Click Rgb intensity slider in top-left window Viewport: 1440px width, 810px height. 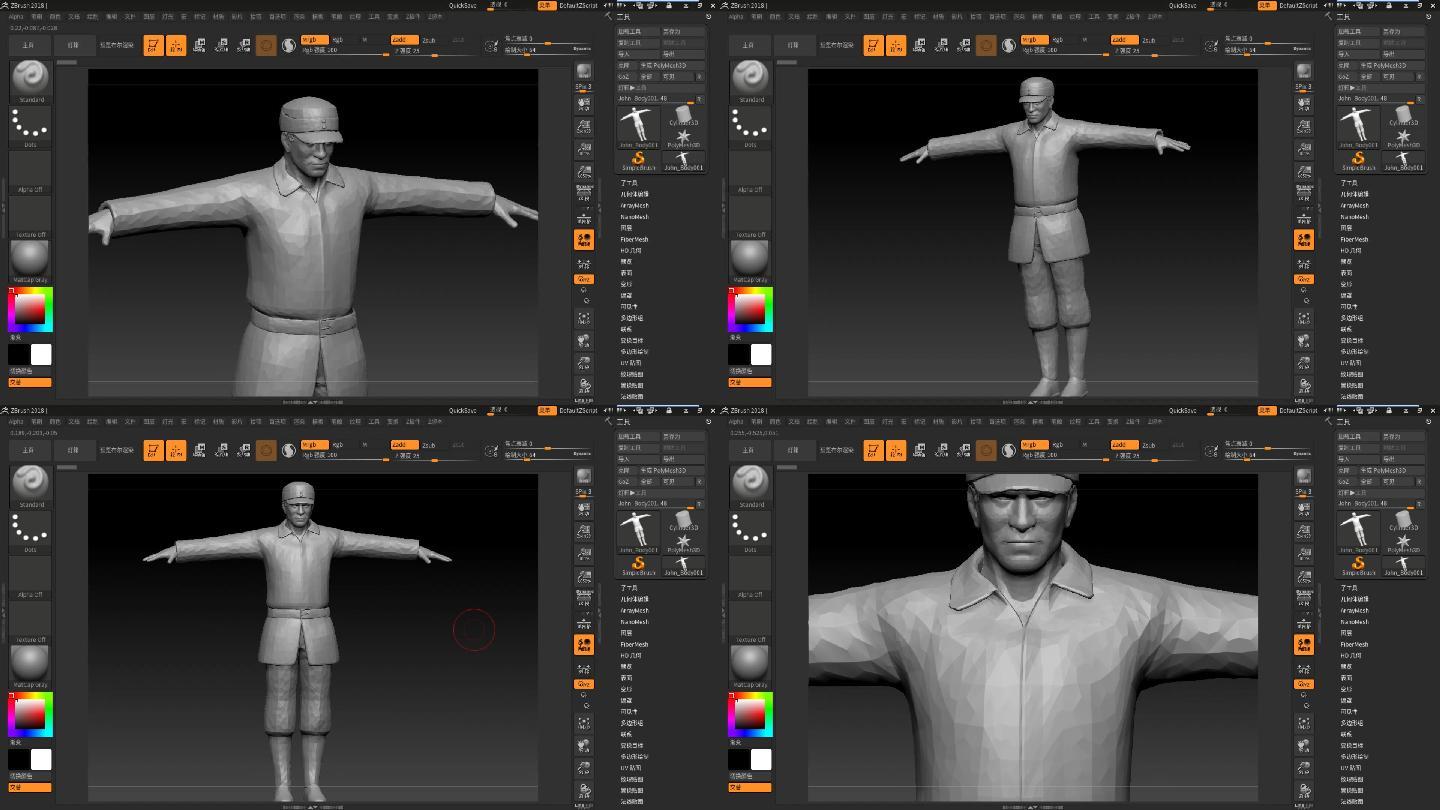point(344,50)
